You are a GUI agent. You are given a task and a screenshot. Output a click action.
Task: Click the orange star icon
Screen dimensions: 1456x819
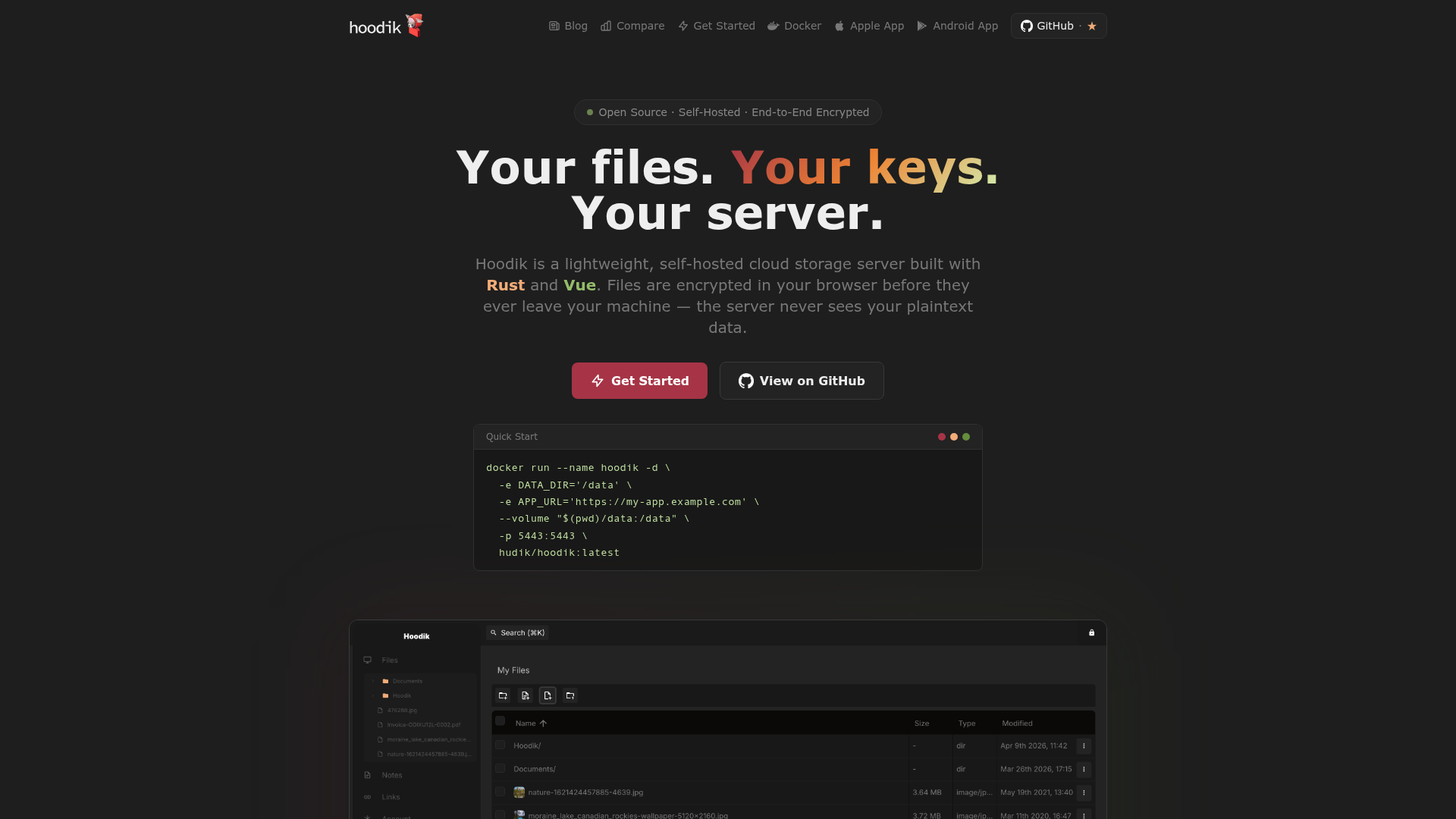click(1092, 26)
